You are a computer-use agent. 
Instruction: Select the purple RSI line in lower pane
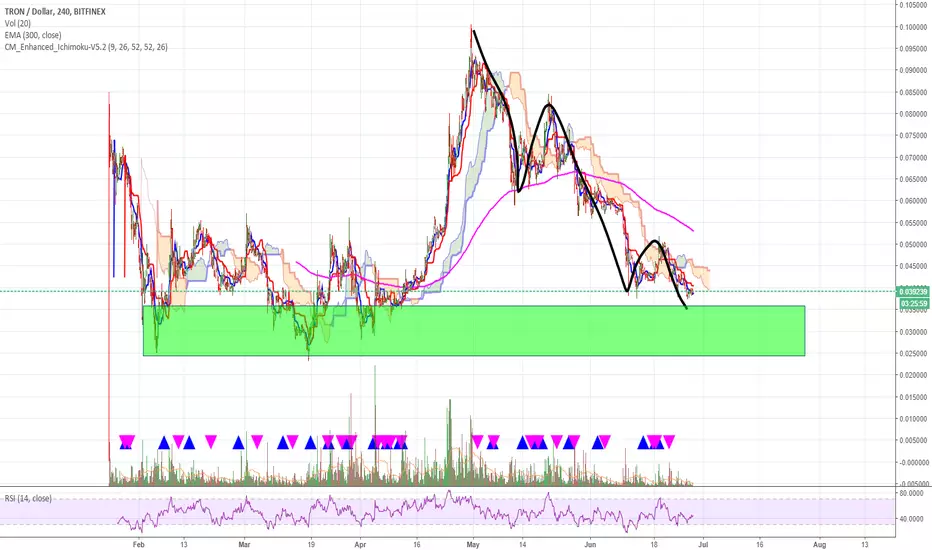click(404, 511)
